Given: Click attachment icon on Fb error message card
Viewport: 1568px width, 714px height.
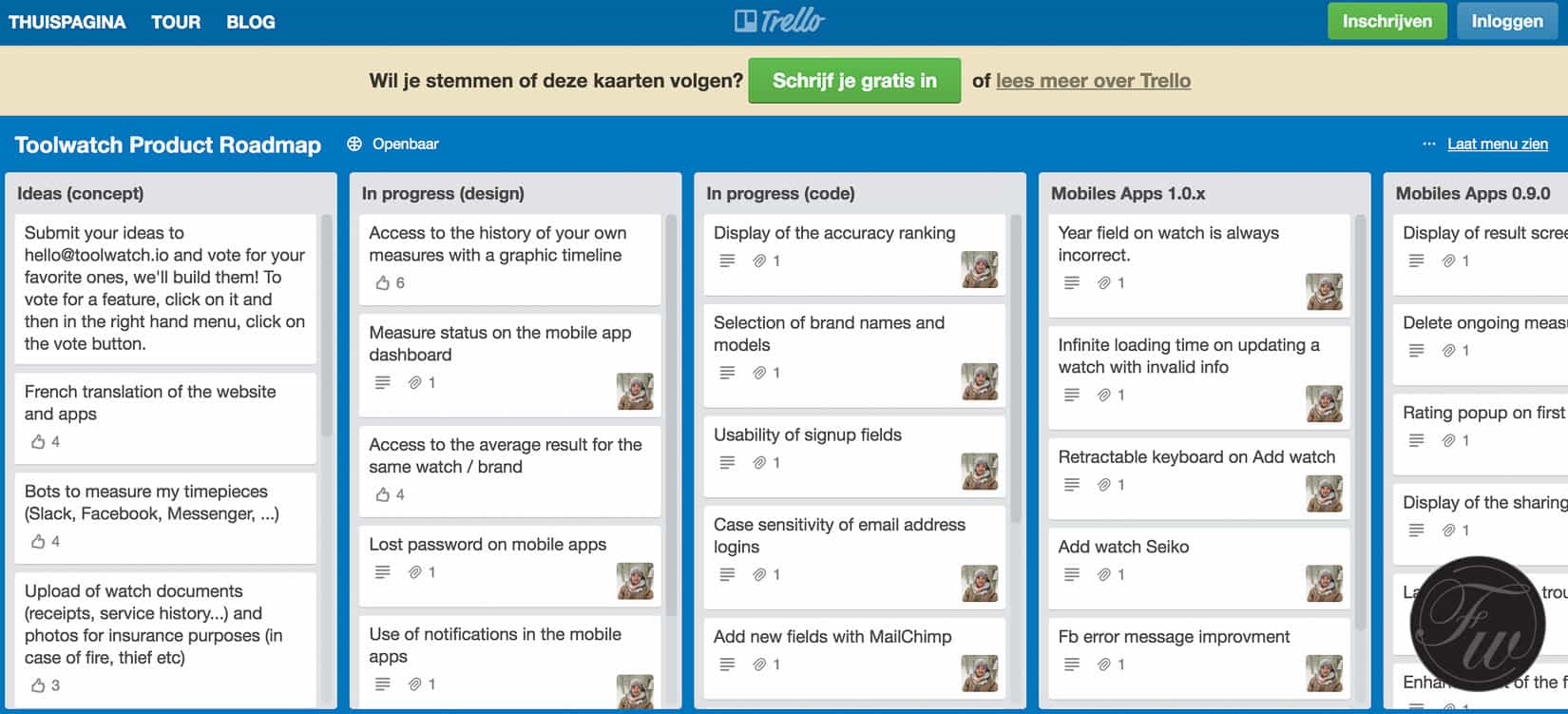Looking at the screenshot, I should pos(1104,665).
